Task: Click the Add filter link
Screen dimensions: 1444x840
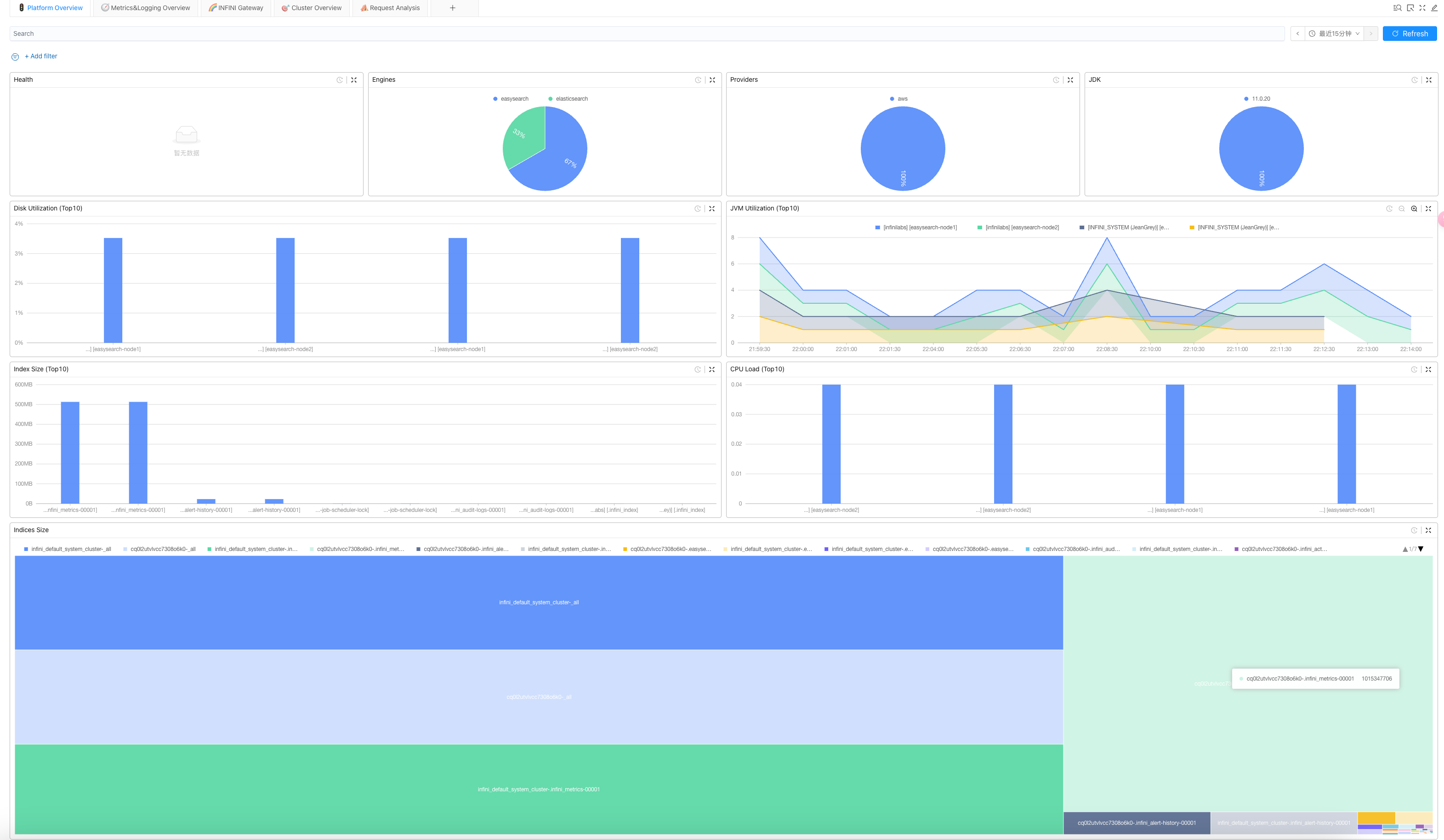Action: point(41,56)
